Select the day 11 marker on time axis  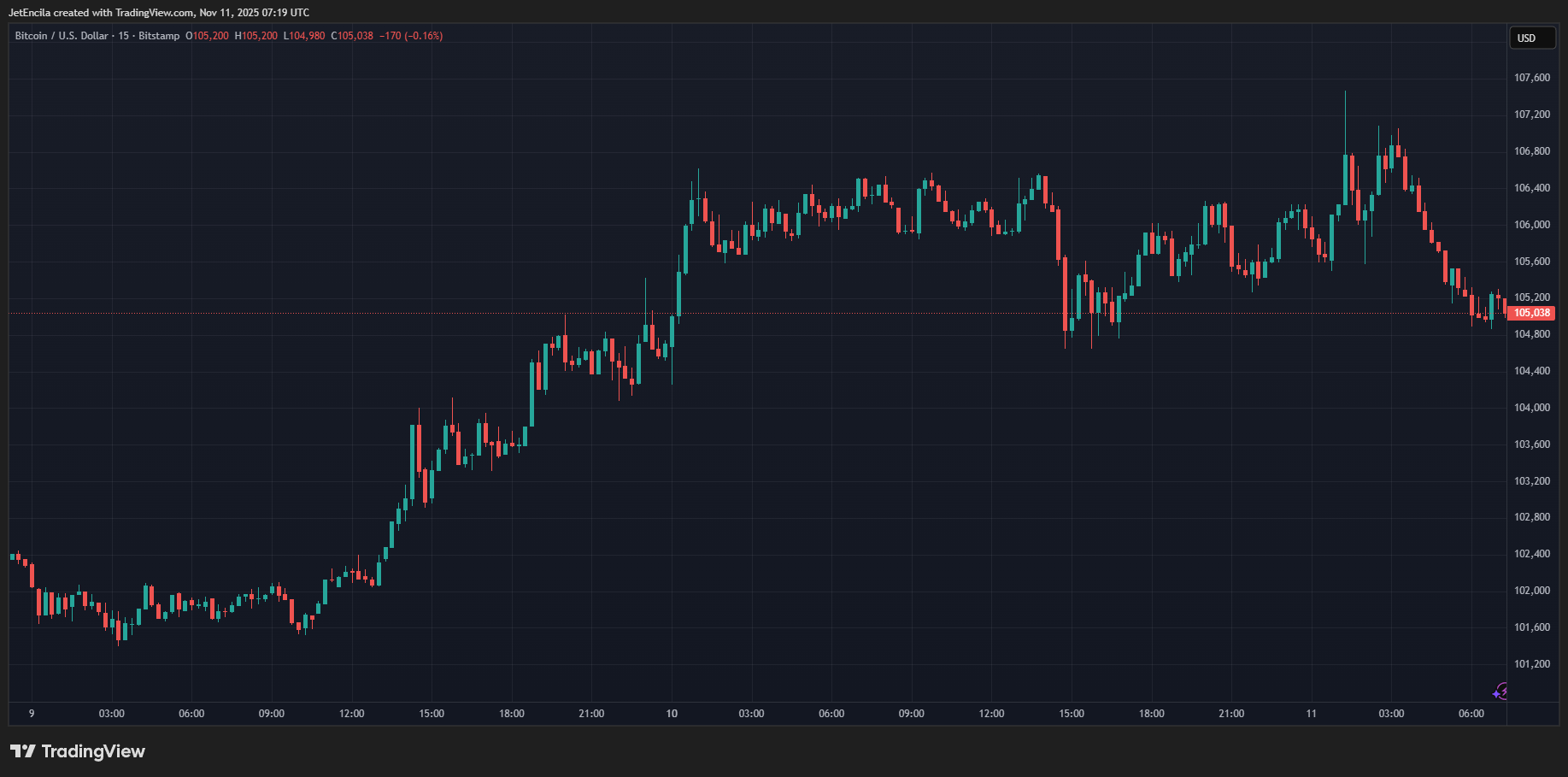pyautogui.click(x=1311, y=714)
